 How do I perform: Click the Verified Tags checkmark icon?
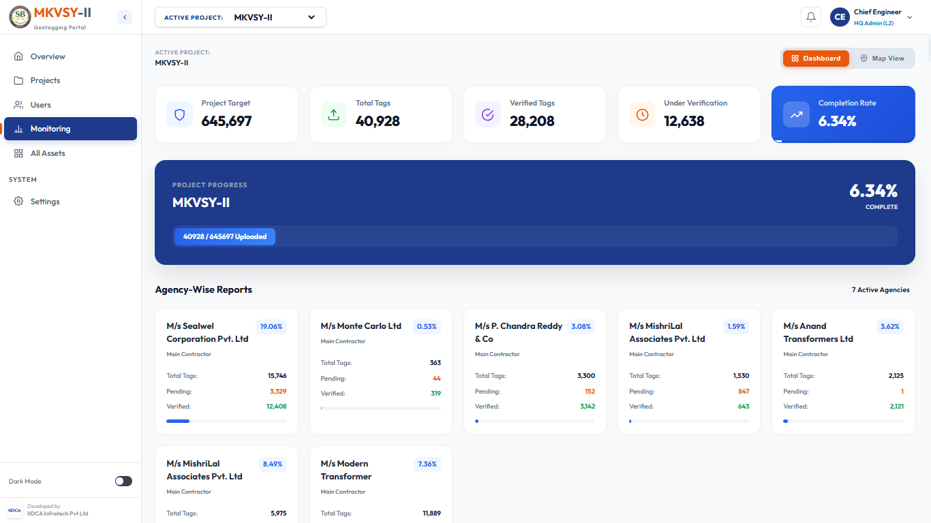pos(487,115)
